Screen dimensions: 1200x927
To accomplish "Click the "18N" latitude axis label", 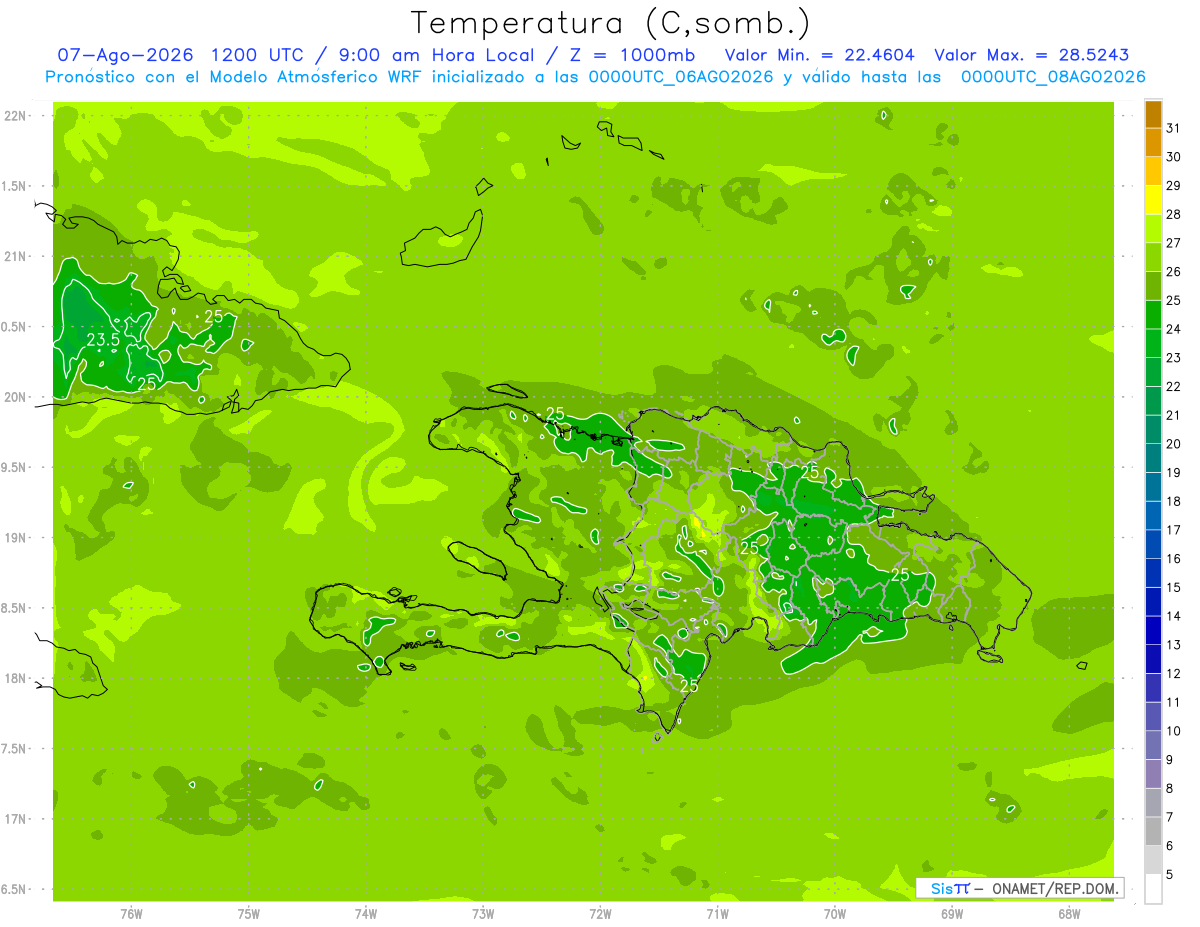I will pyautogui.click(x=14, y=678).
